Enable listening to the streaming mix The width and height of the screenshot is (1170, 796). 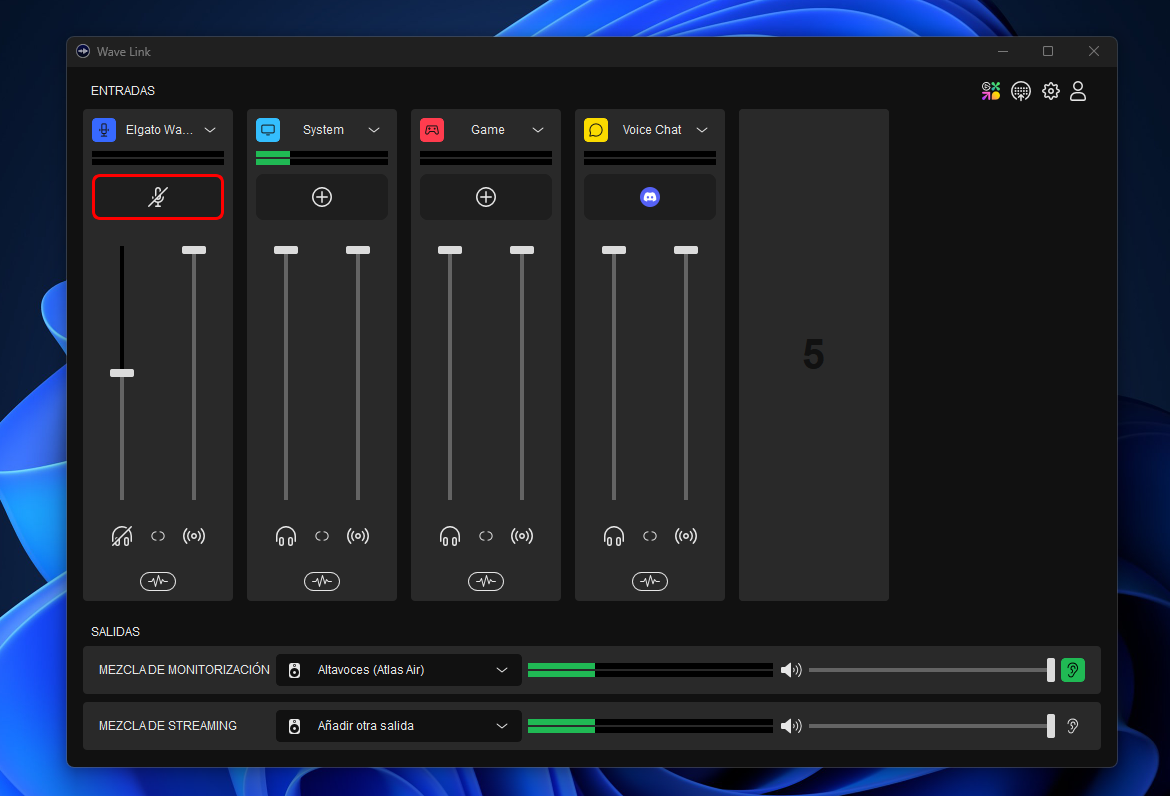point(1072,726)
